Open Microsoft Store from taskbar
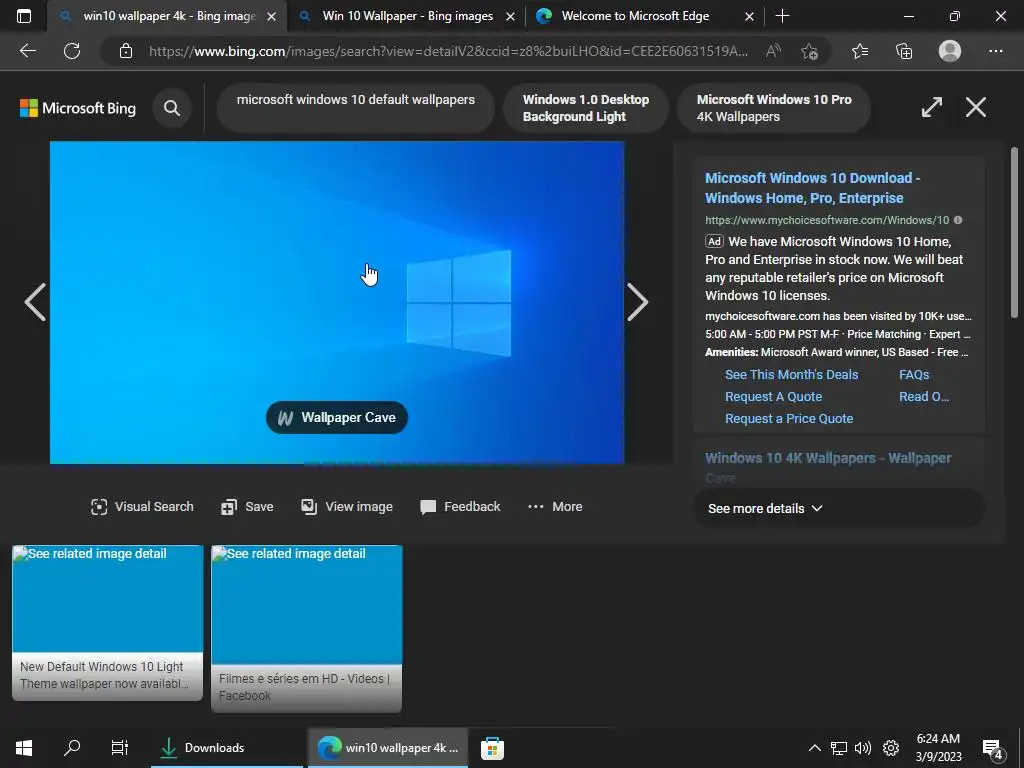Image resolution: width=1024 pixels, height=768 pixels. 492,748
